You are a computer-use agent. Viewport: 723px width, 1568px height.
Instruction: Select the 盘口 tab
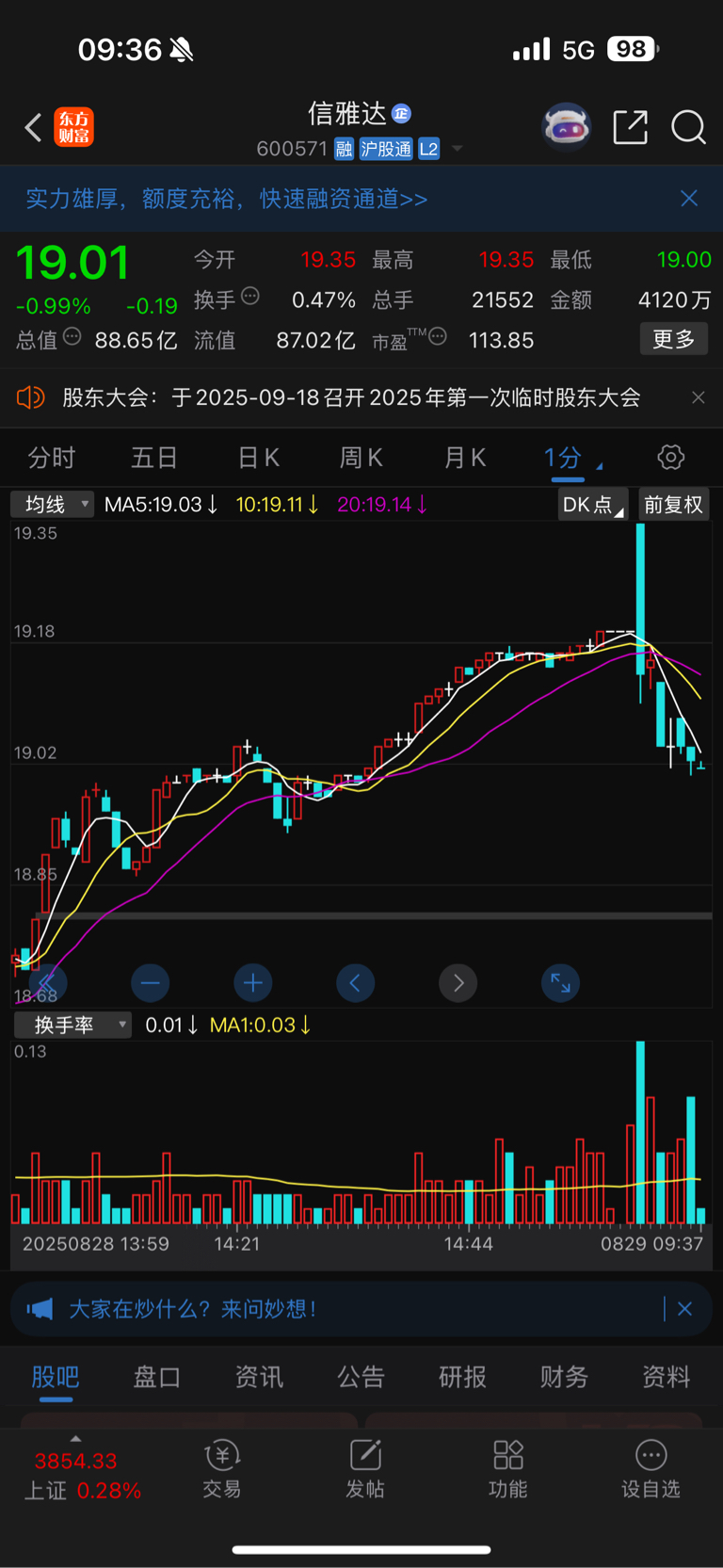point(157,1377)
